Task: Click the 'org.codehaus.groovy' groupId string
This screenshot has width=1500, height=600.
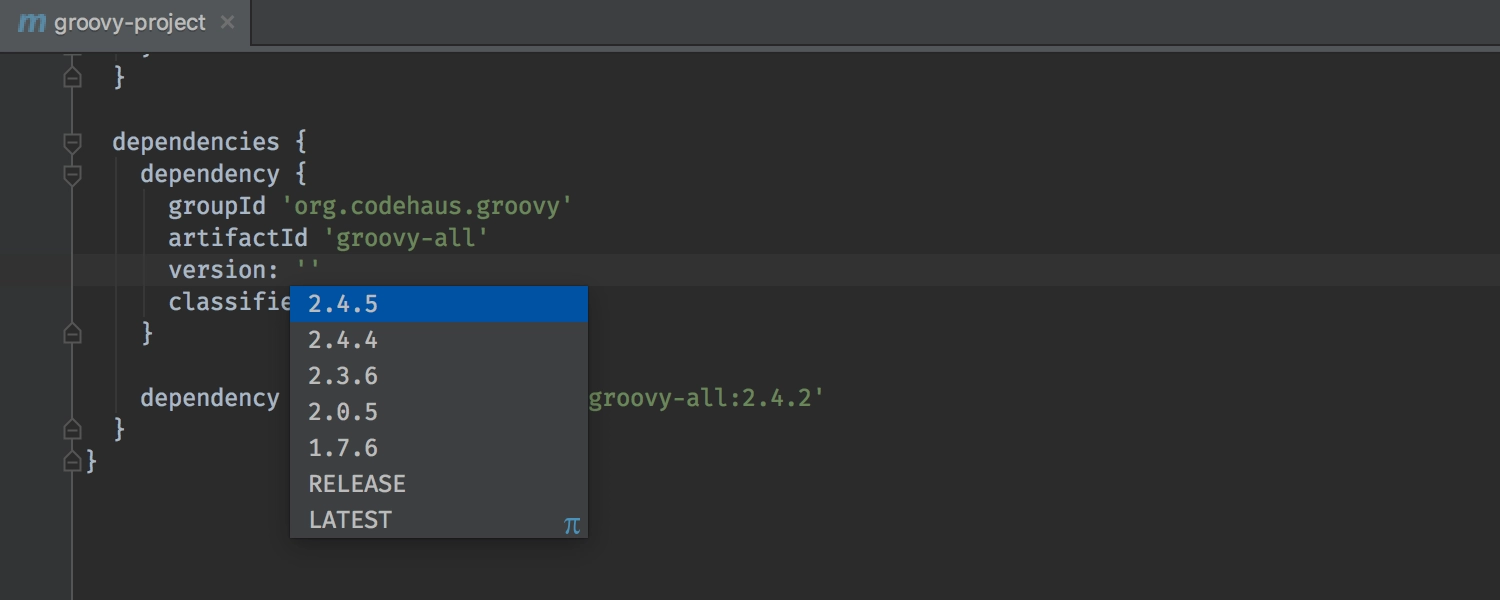Action: tap(426, 206)
